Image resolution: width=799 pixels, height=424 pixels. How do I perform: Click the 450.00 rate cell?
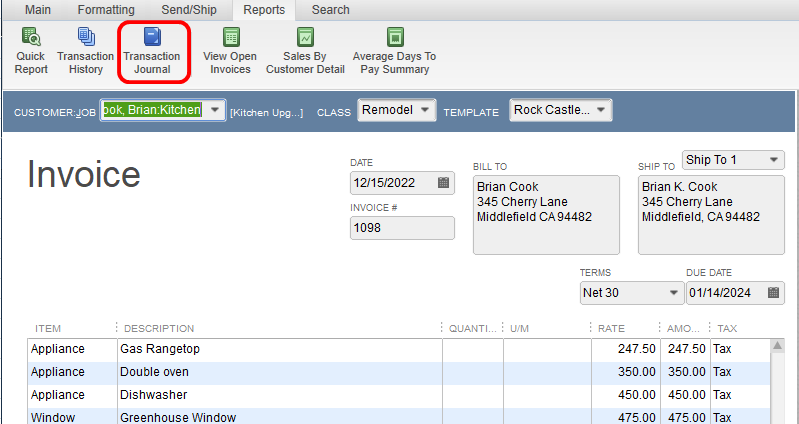pos(626,395)
